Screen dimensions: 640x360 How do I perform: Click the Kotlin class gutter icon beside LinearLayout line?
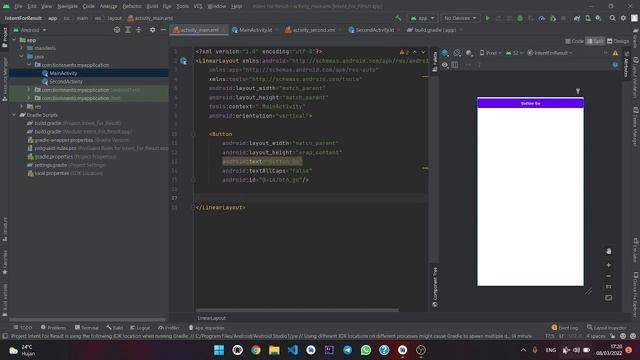(x=184, y=61)
